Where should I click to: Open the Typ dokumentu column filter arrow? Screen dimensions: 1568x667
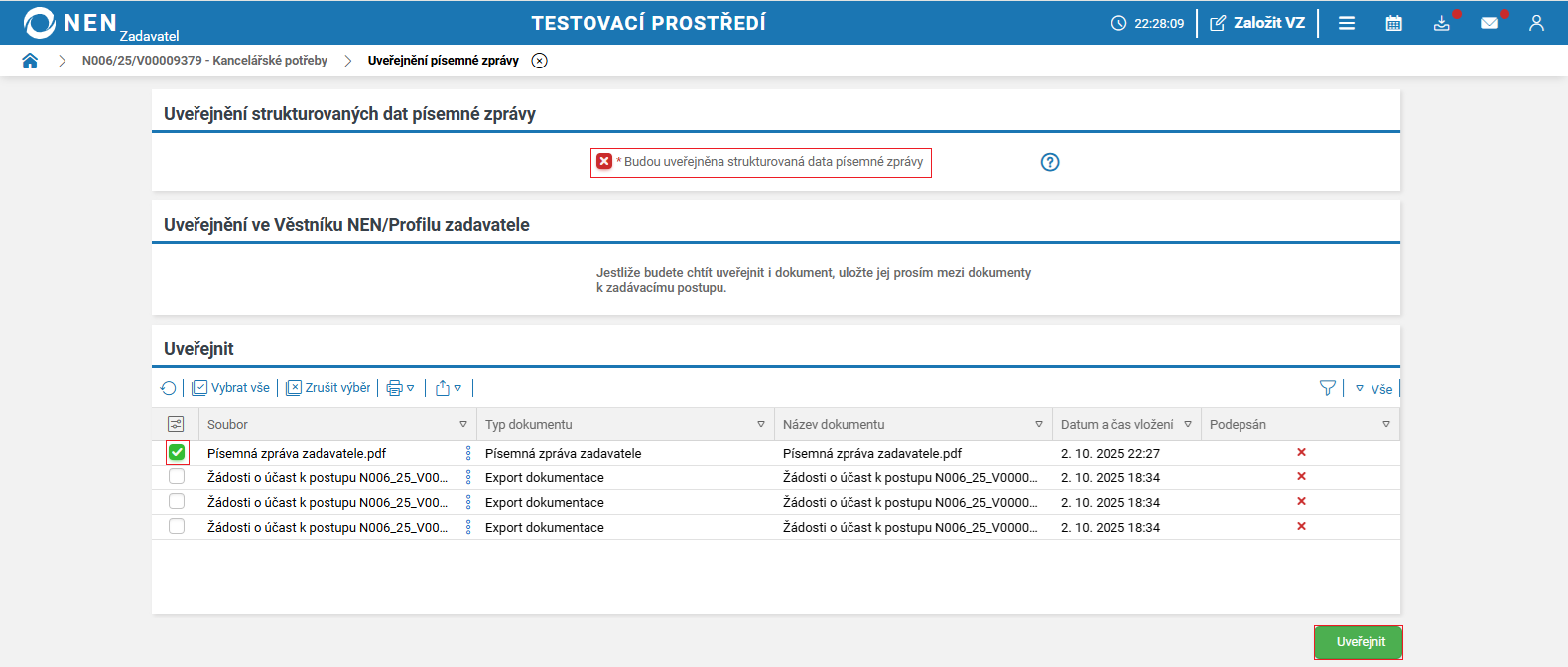click(761, 424)
